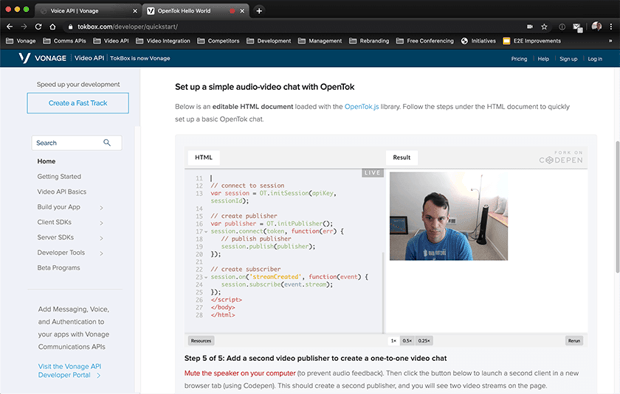
Task: Open the Pricing header menu item
Action: coord(519,59)
